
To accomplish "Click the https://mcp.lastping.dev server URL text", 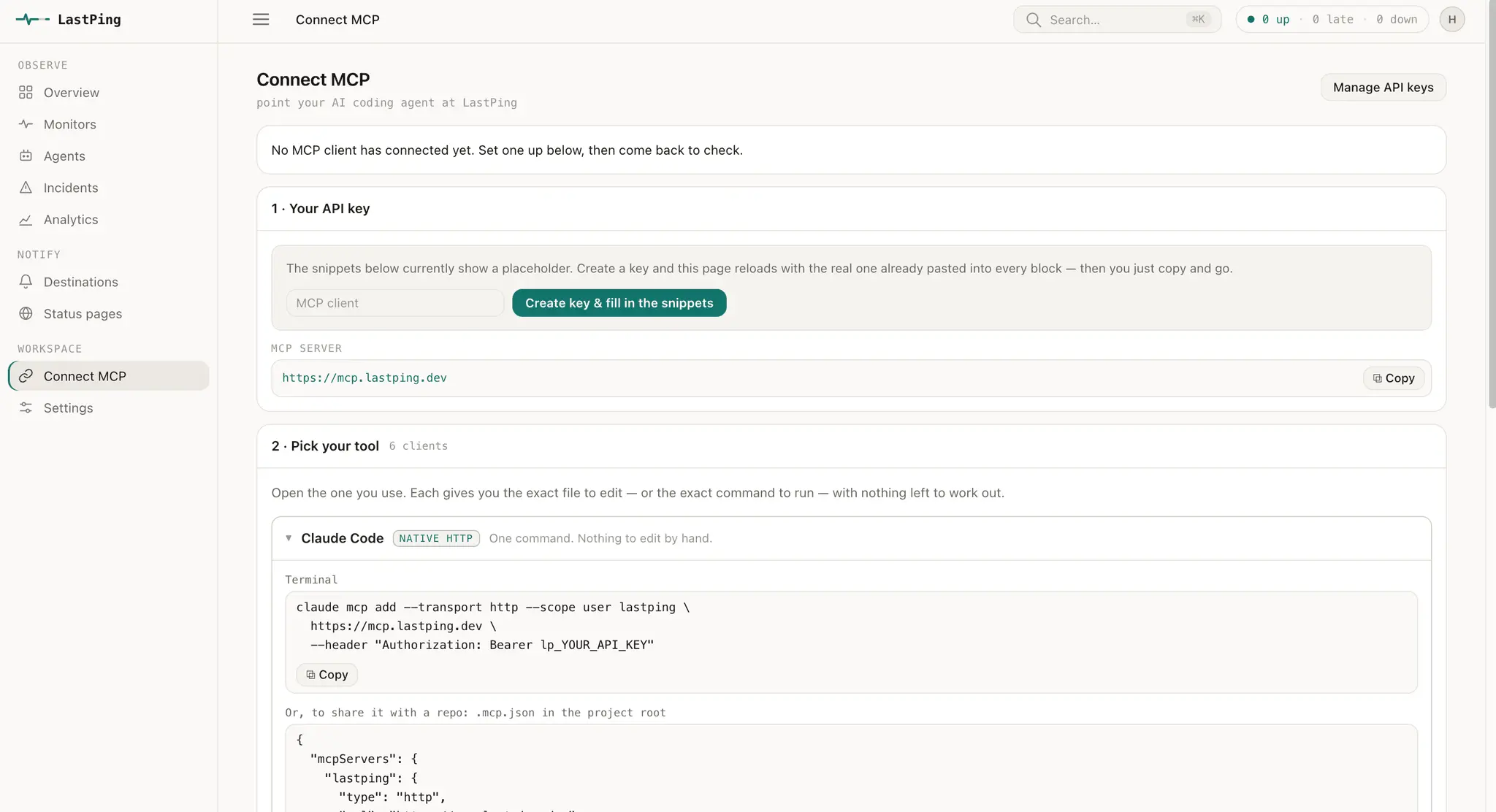I will point(365,378).
